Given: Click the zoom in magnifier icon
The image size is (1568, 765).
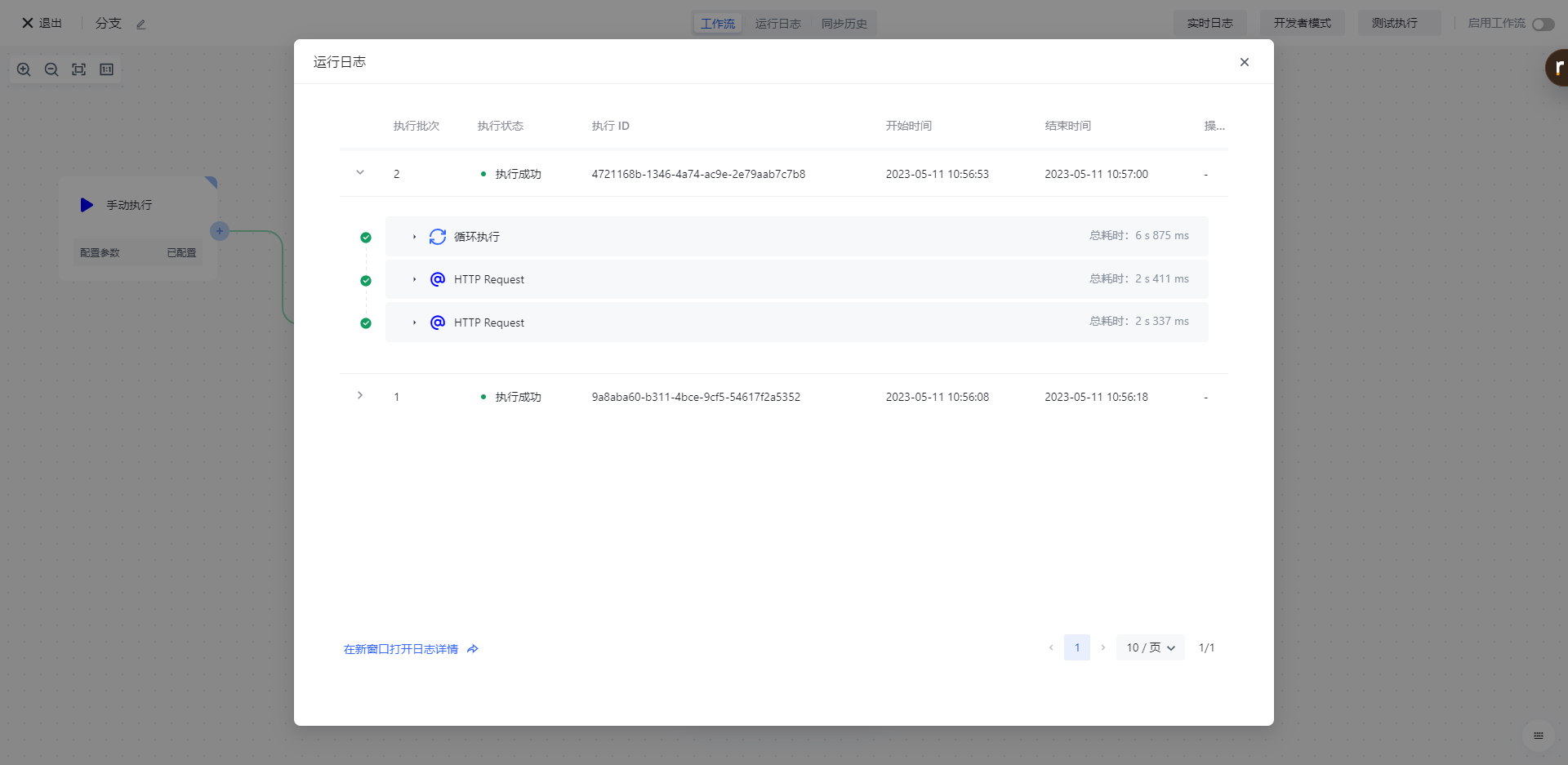Looking at the screenshot, I should [24, 69].
